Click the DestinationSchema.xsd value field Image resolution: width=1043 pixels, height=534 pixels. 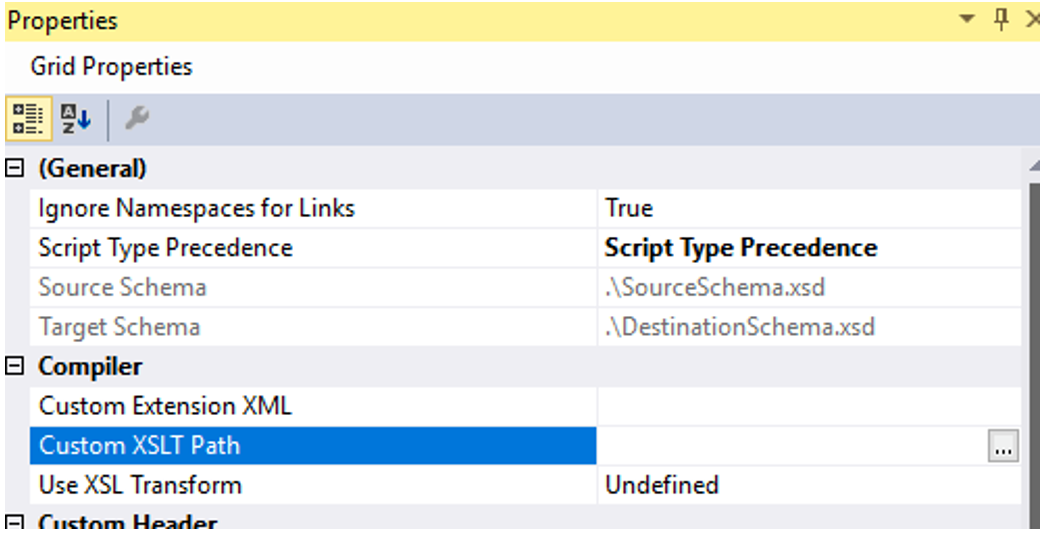739,327
